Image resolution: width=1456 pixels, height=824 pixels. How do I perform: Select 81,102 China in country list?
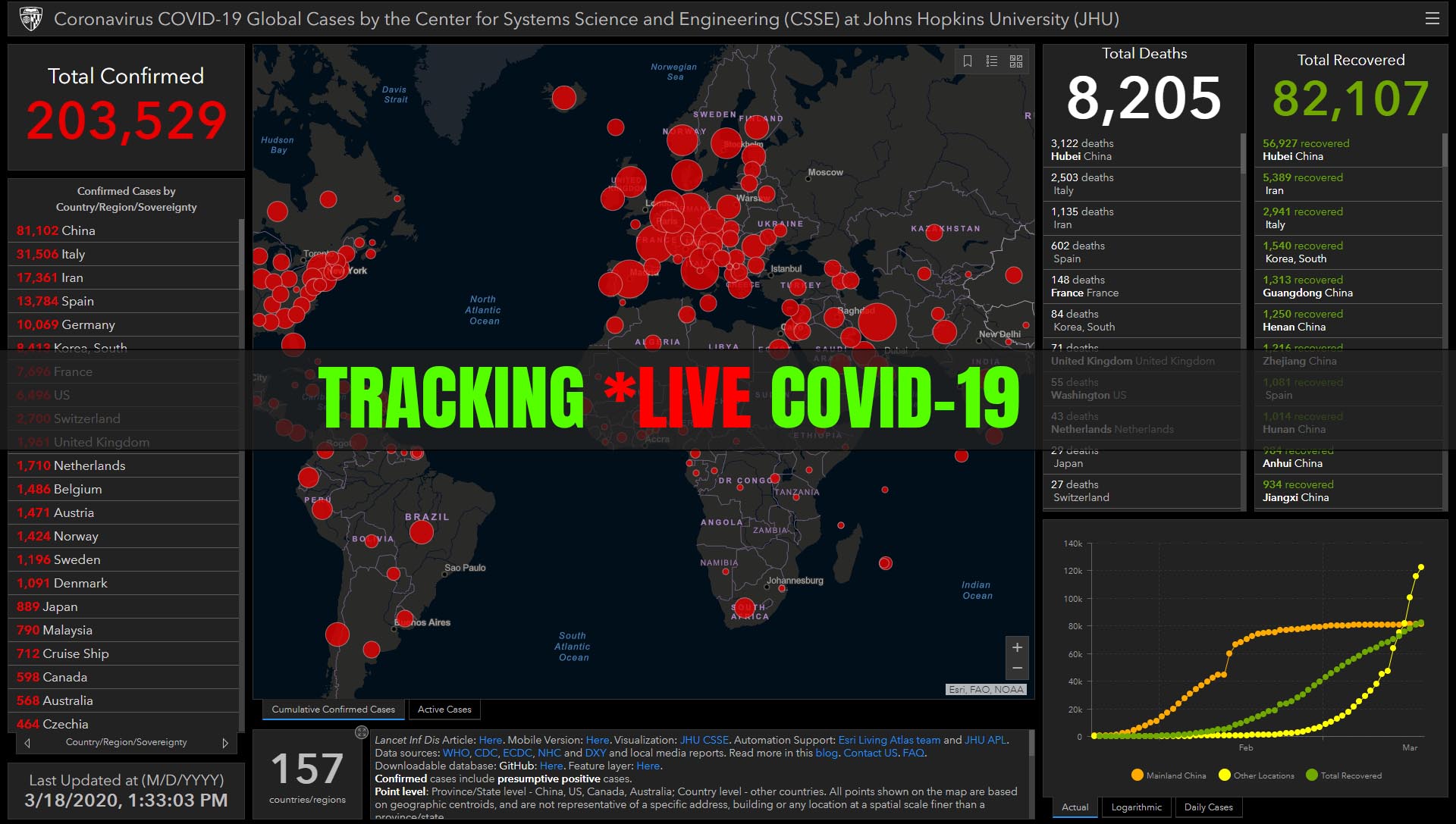pos(123,230)
